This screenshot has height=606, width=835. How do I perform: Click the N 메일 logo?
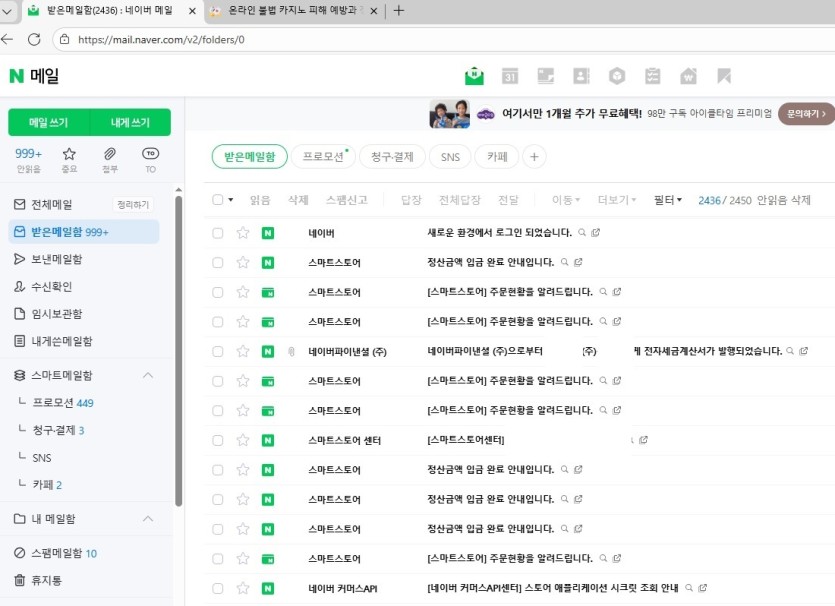pyautogui.click(x=34, y=76)
